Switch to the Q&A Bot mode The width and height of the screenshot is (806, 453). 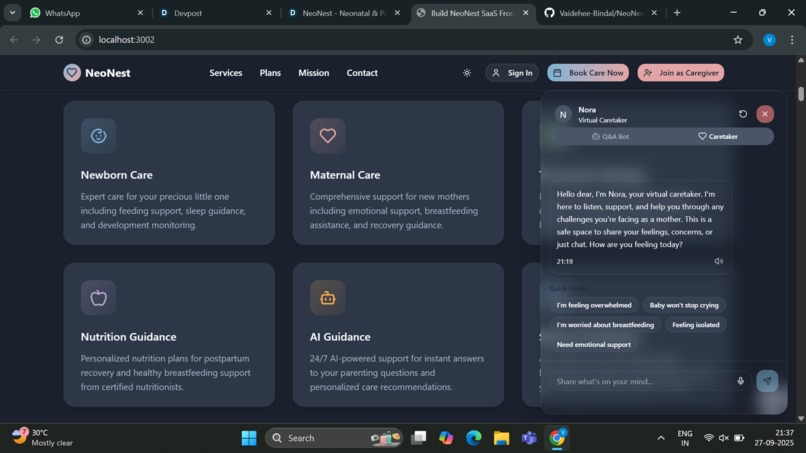[610, 136]
